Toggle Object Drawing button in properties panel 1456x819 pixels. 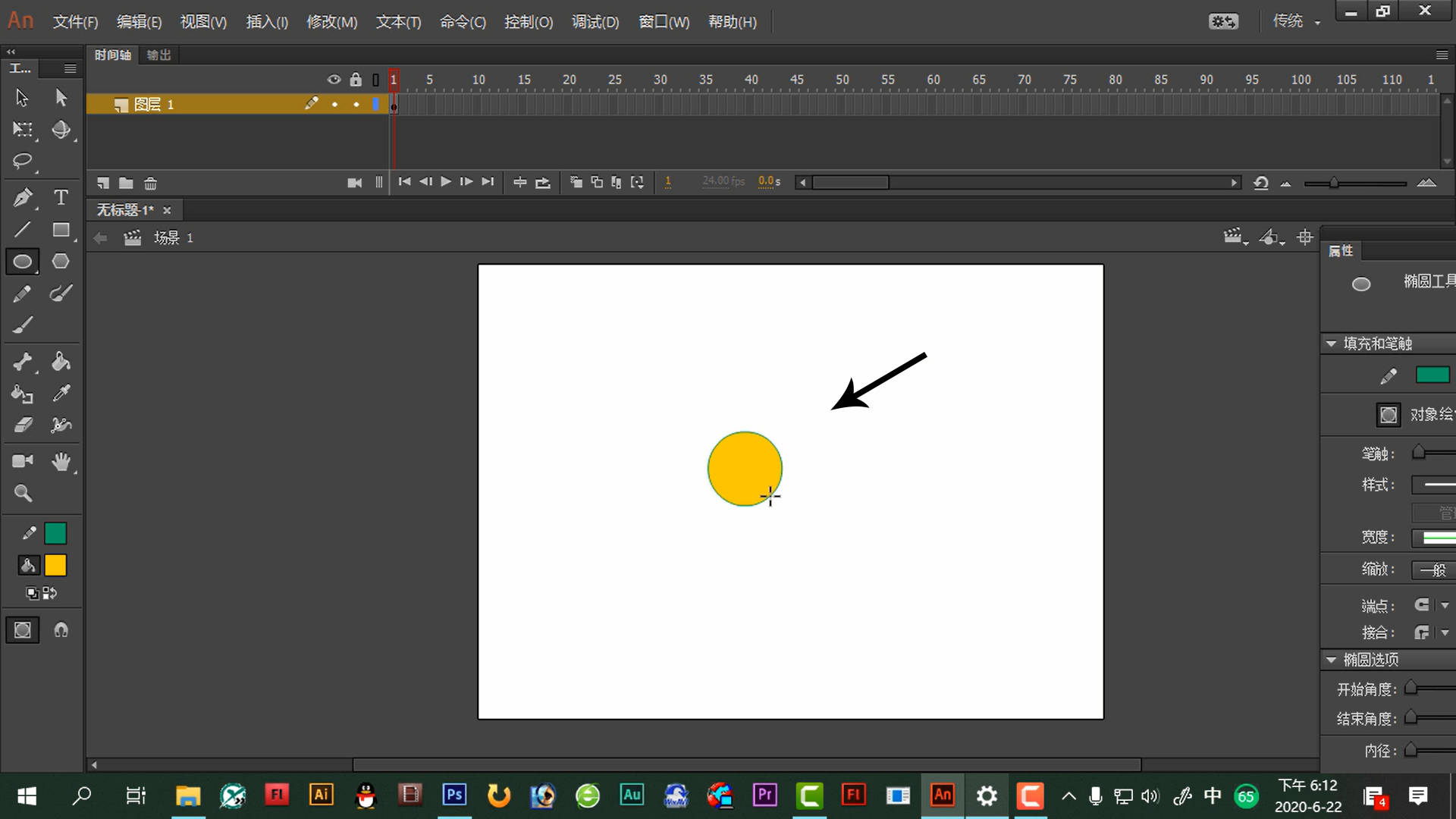[1389, 415]
